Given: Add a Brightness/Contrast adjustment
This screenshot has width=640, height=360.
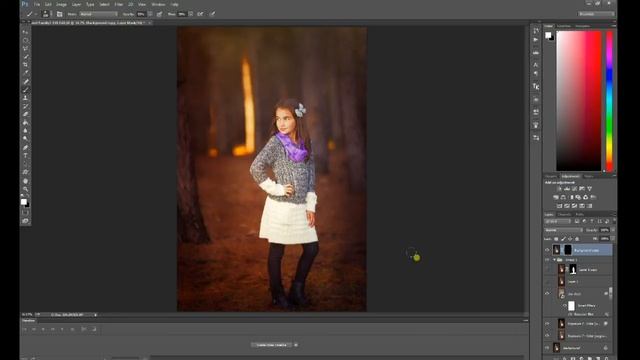Looking at the screenshot, I should pos(559,189).
